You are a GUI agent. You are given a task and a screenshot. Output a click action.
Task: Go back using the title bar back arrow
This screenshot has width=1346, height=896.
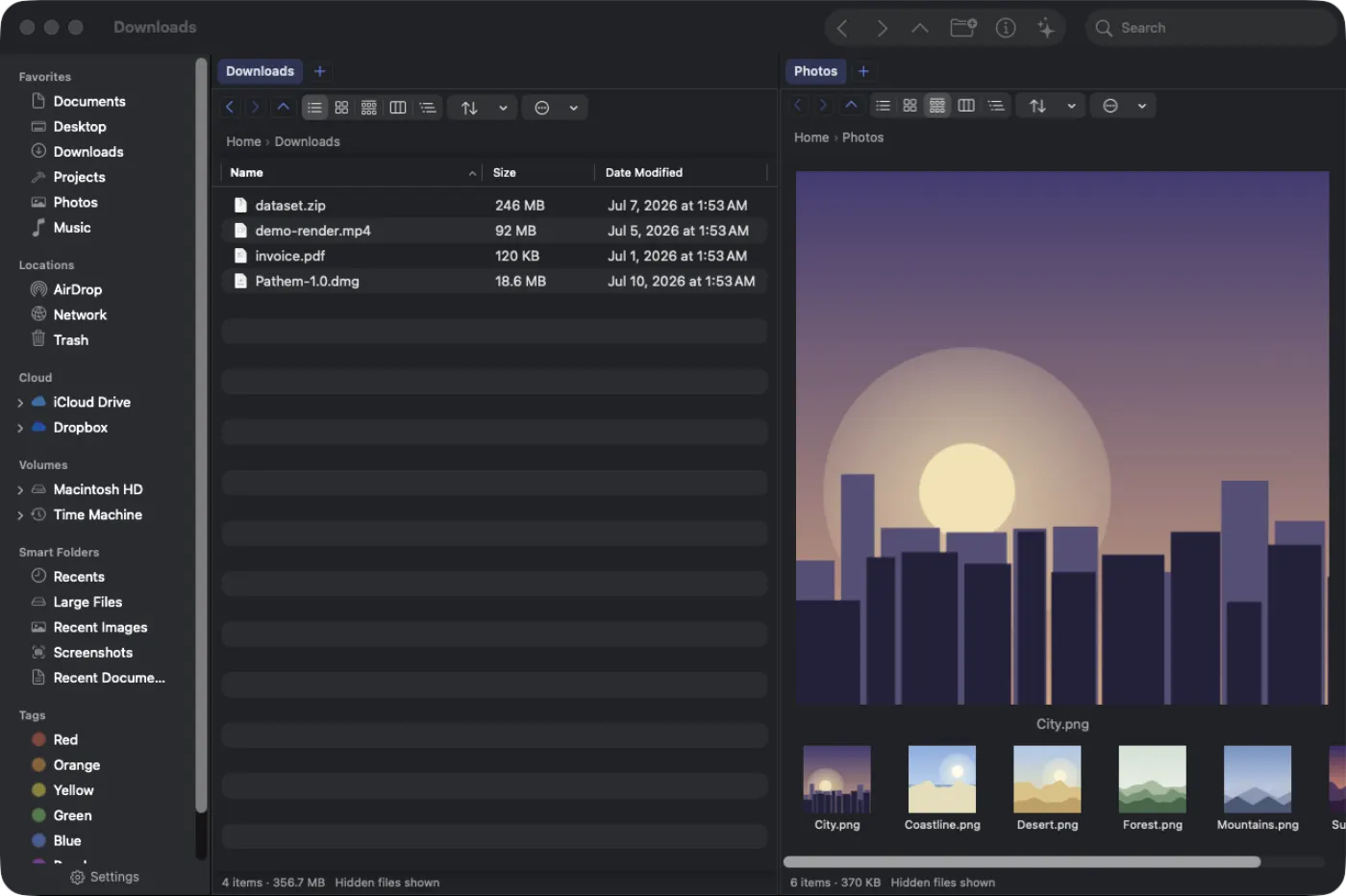pos(842,28)
